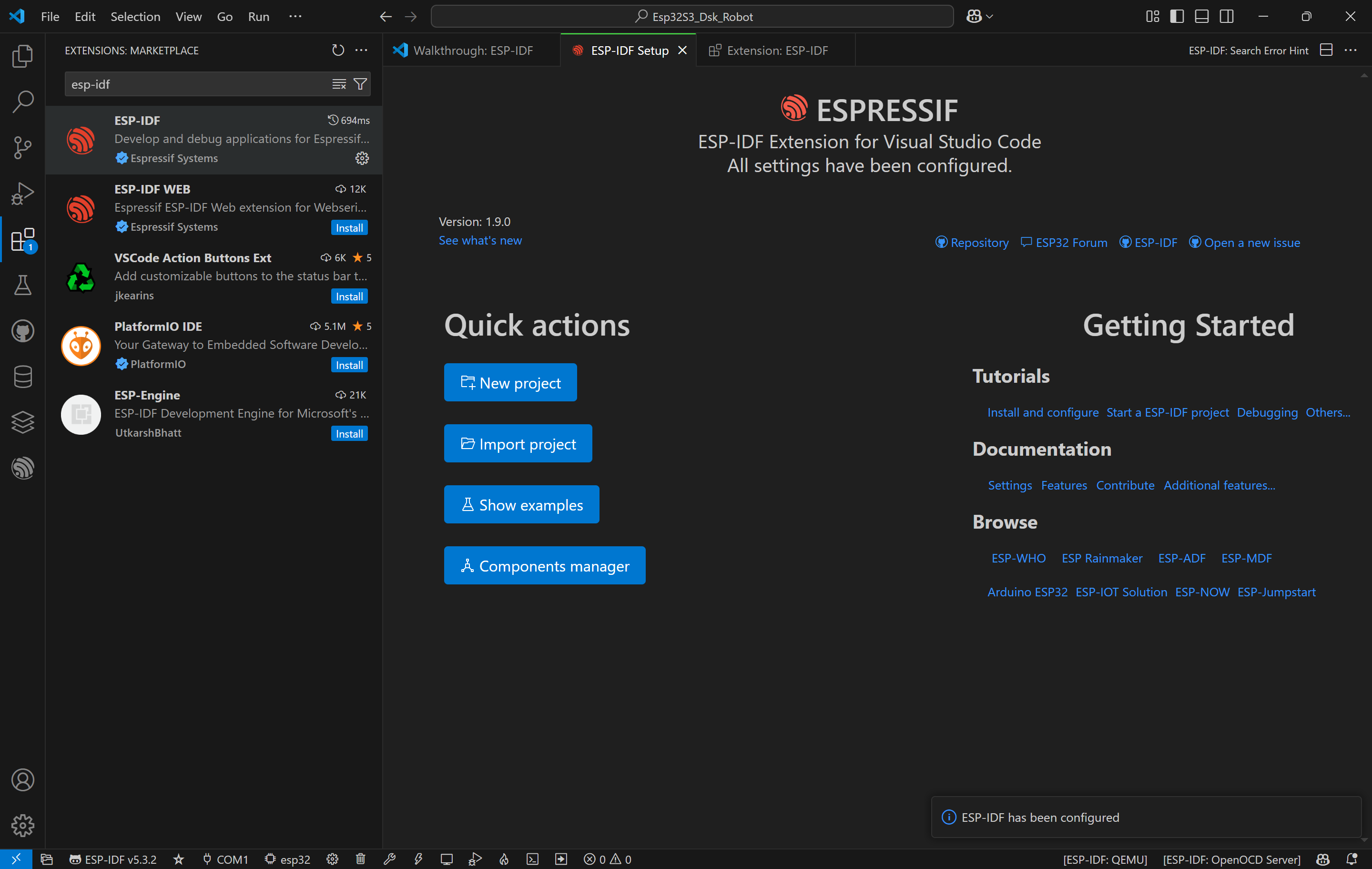The image size is (1372, 869).
Task: Open the Copilot chat dropdown arrow
Action: point(990,17)
